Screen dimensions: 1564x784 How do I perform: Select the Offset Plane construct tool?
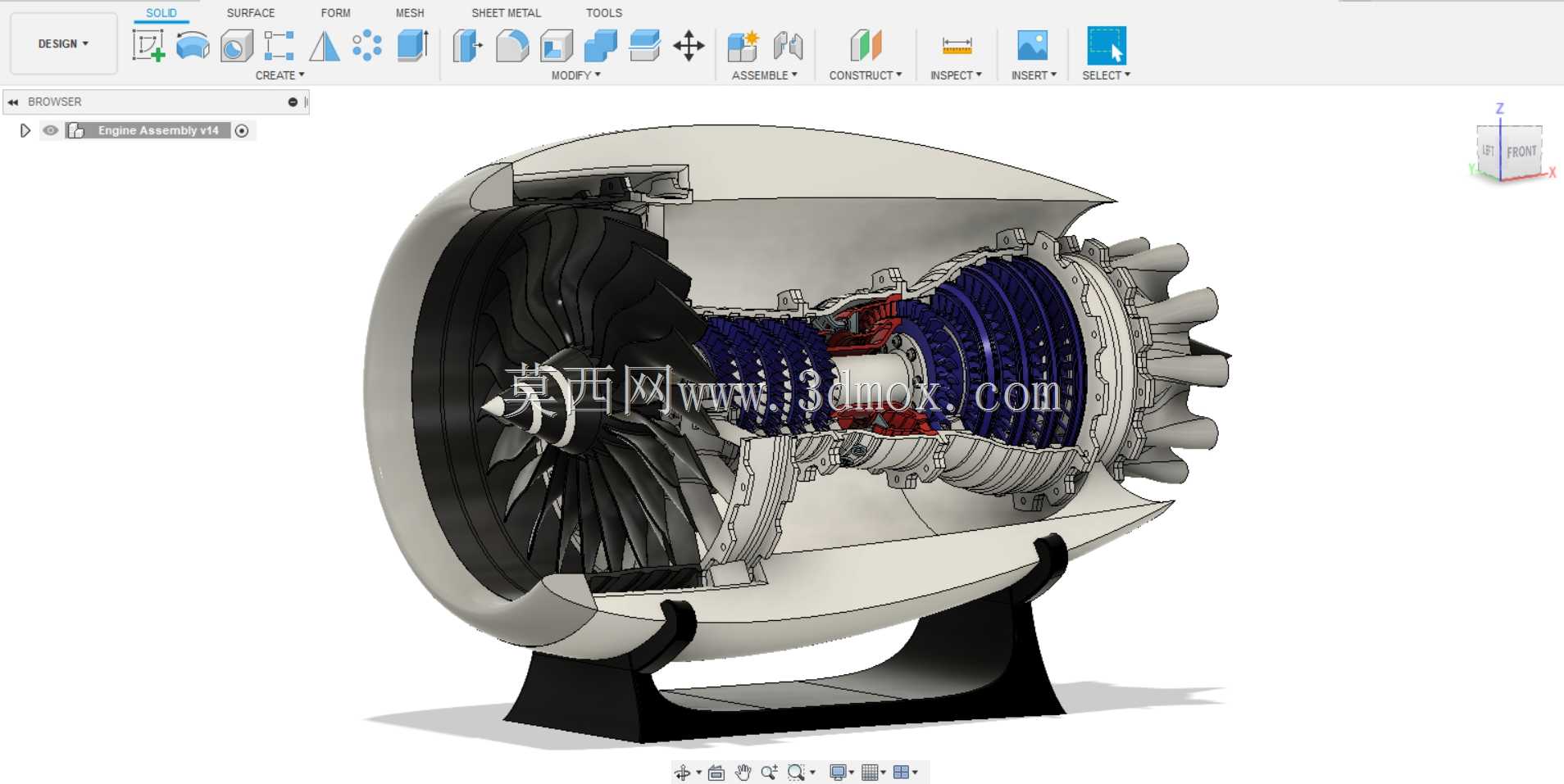[x=866, y=45]
